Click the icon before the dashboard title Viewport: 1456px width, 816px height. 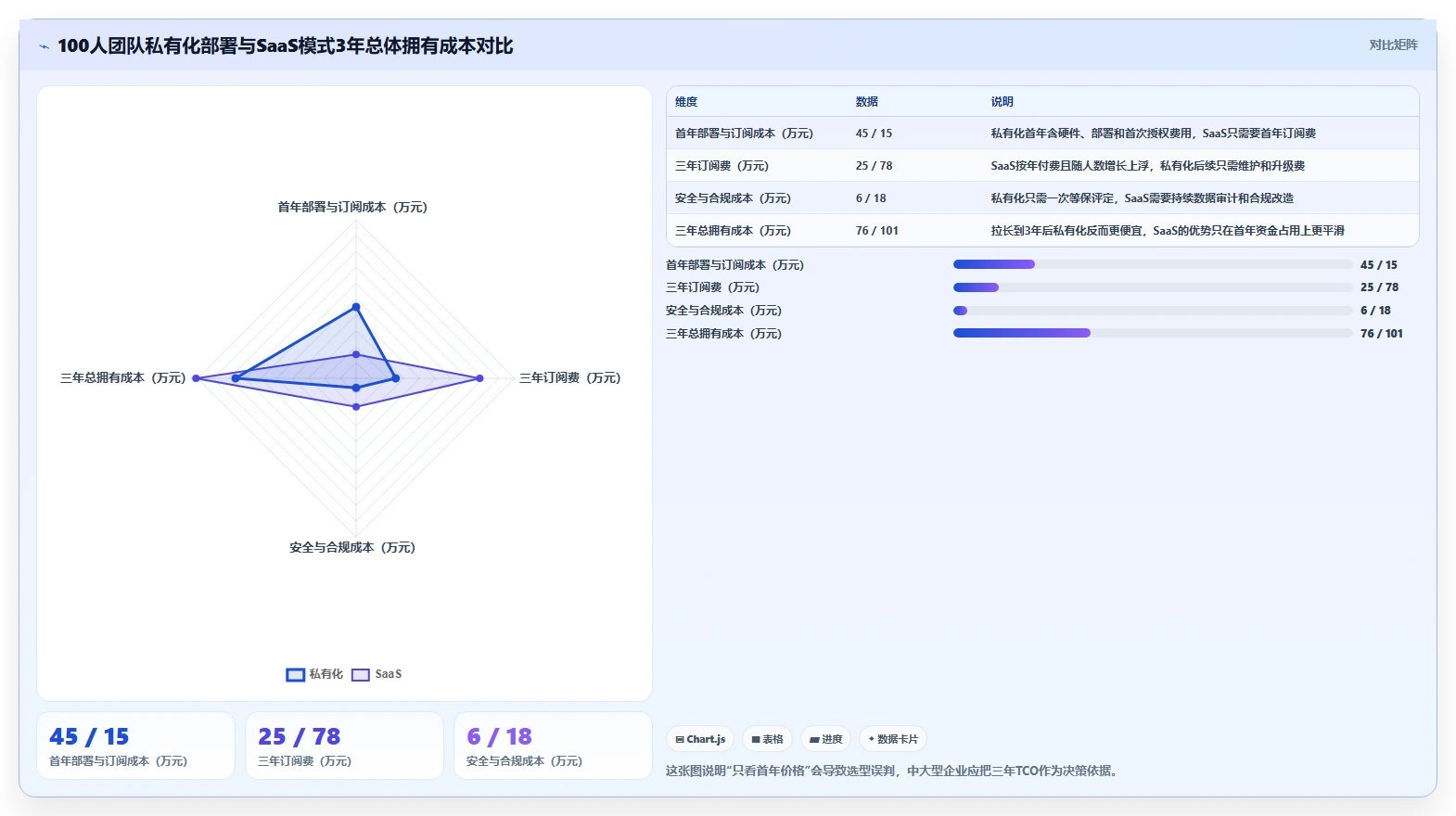coord(44,46)
